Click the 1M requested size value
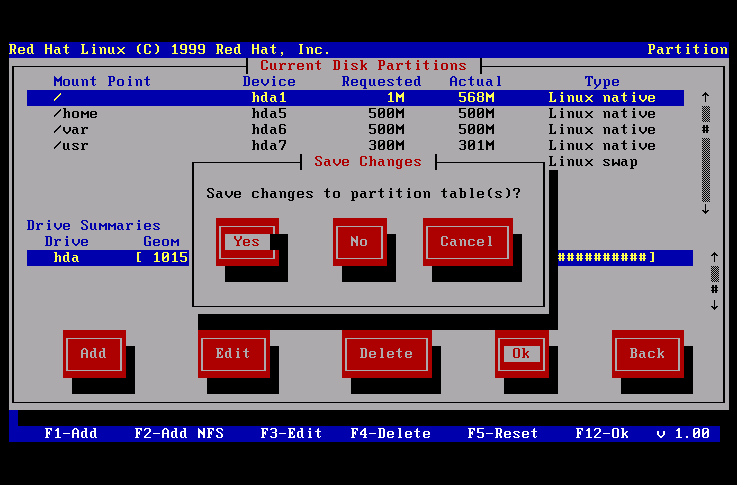The width and height of the screenshot is (737, 485). (x=396, y=98)
